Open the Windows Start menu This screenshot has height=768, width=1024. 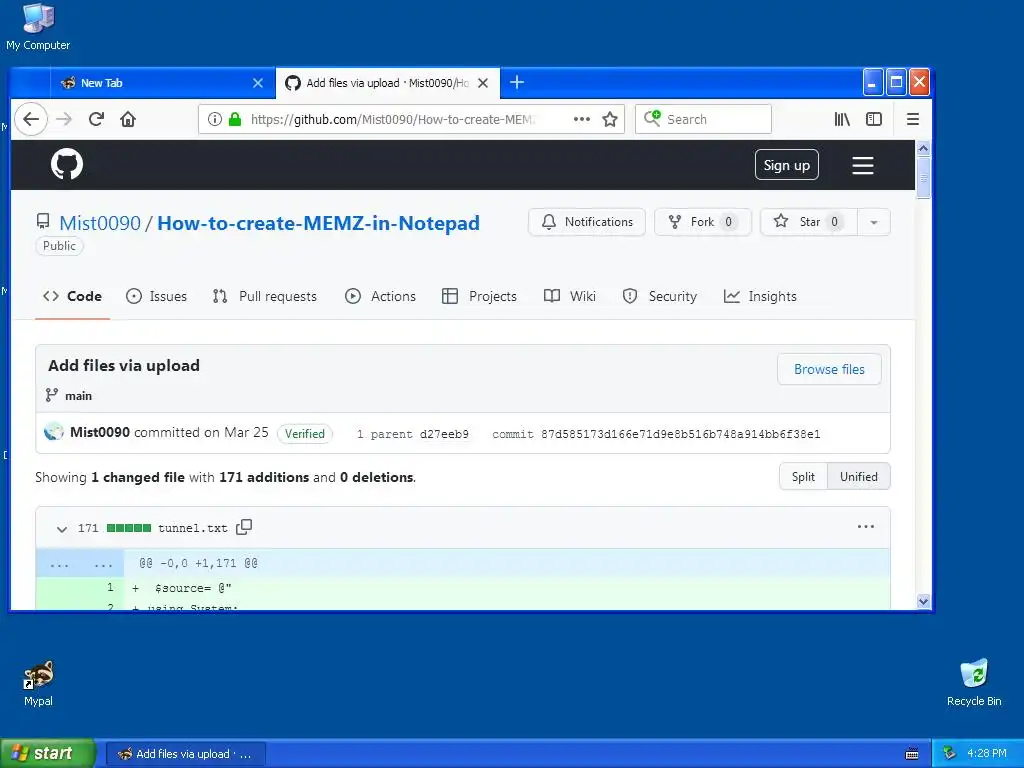tap(48, 753)
